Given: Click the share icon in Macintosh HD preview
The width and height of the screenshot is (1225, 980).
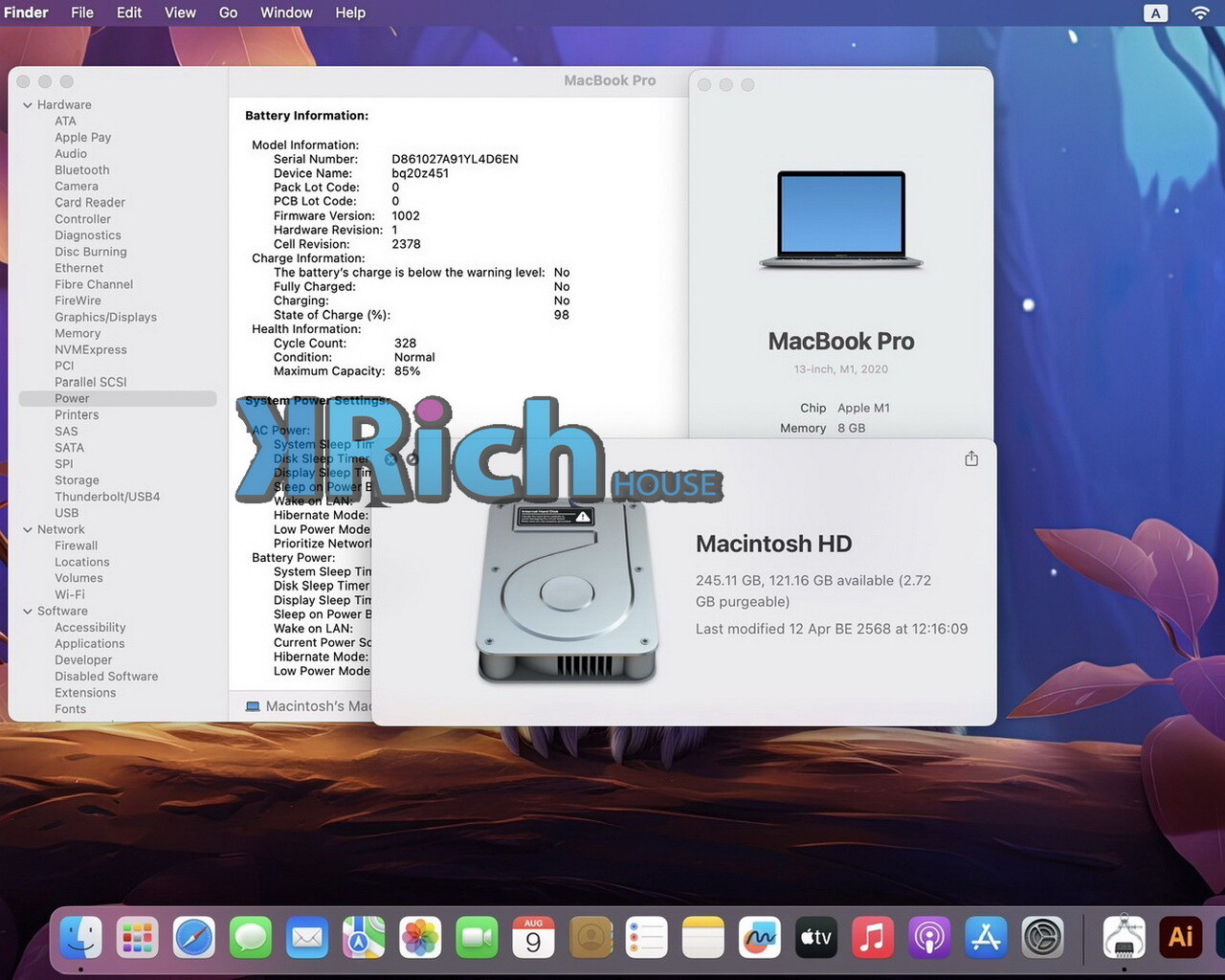Looking at the screenshot, I should (971, 458).
